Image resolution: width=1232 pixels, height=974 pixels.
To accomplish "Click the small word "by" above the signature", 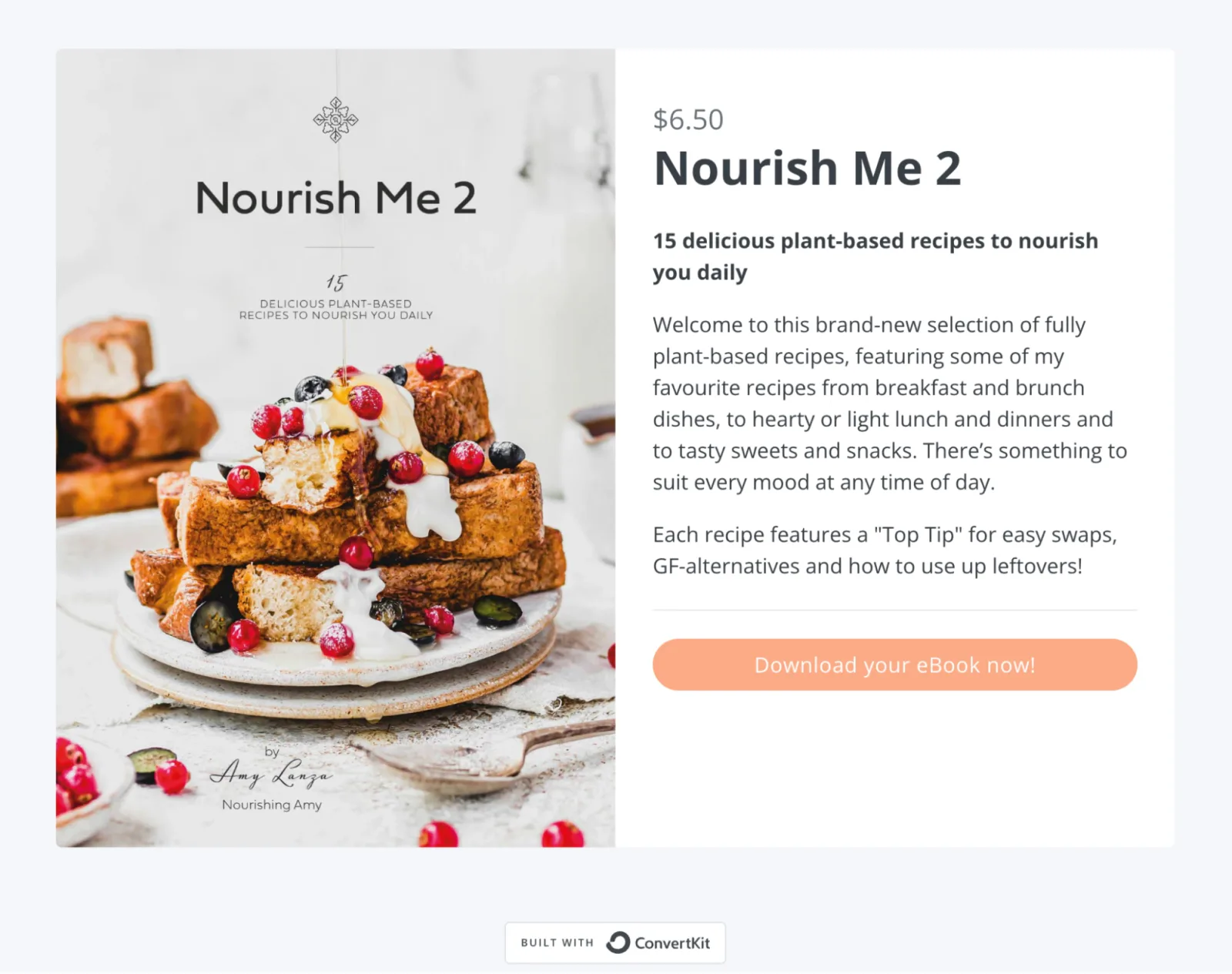I will (272, 751).
